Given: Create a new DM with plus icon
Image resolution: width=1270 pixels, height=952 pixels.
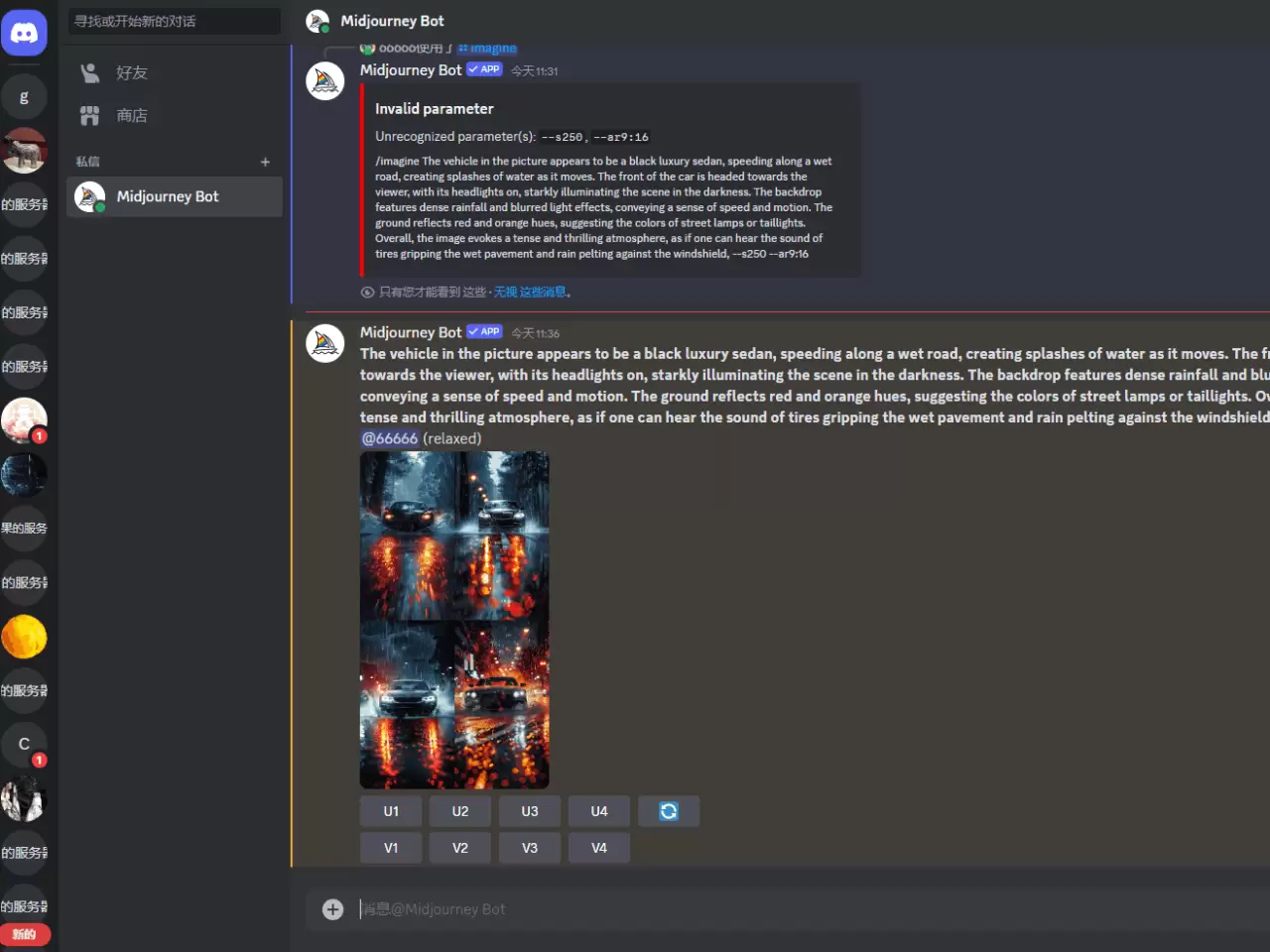Looking at the screenshot, I should point(265,162).
